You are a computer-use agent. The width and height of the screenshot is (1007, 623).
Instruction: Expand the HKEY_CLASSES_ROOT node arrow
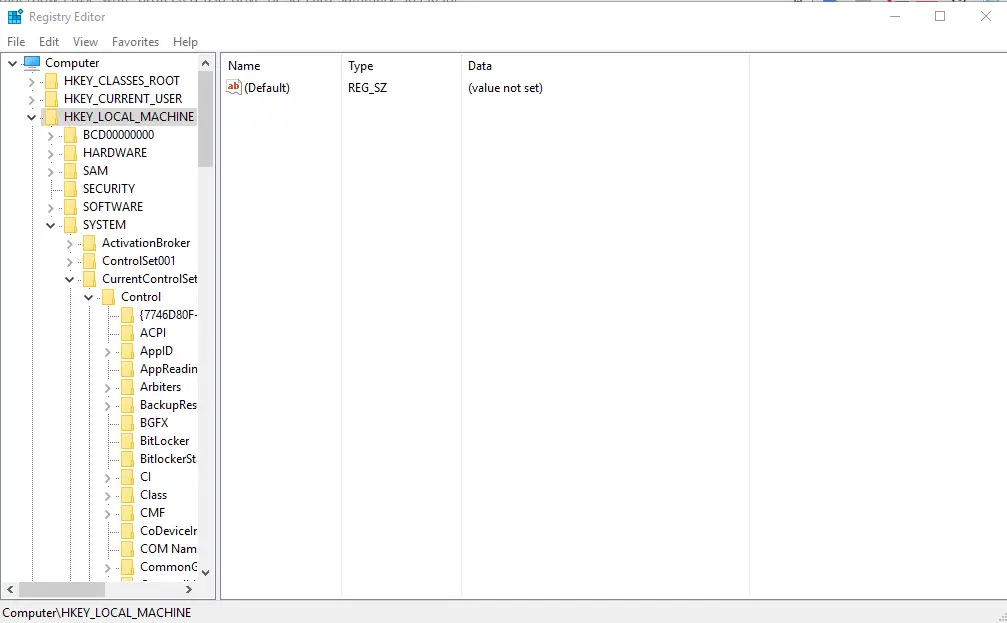pos(31,82)
